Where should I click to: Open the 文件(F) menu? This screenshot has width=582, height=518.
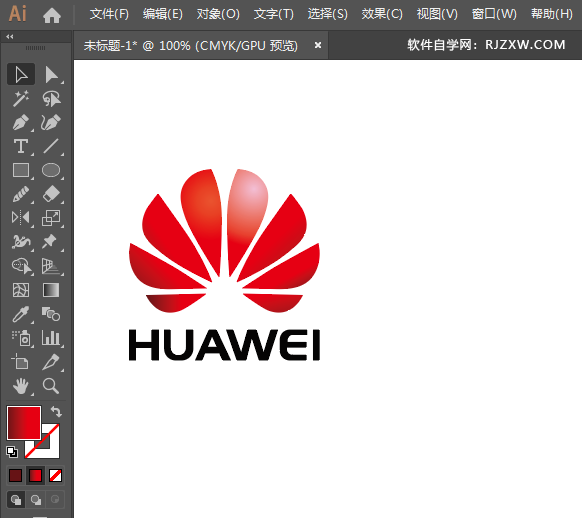pyautogui.click(x=109, y=14)
